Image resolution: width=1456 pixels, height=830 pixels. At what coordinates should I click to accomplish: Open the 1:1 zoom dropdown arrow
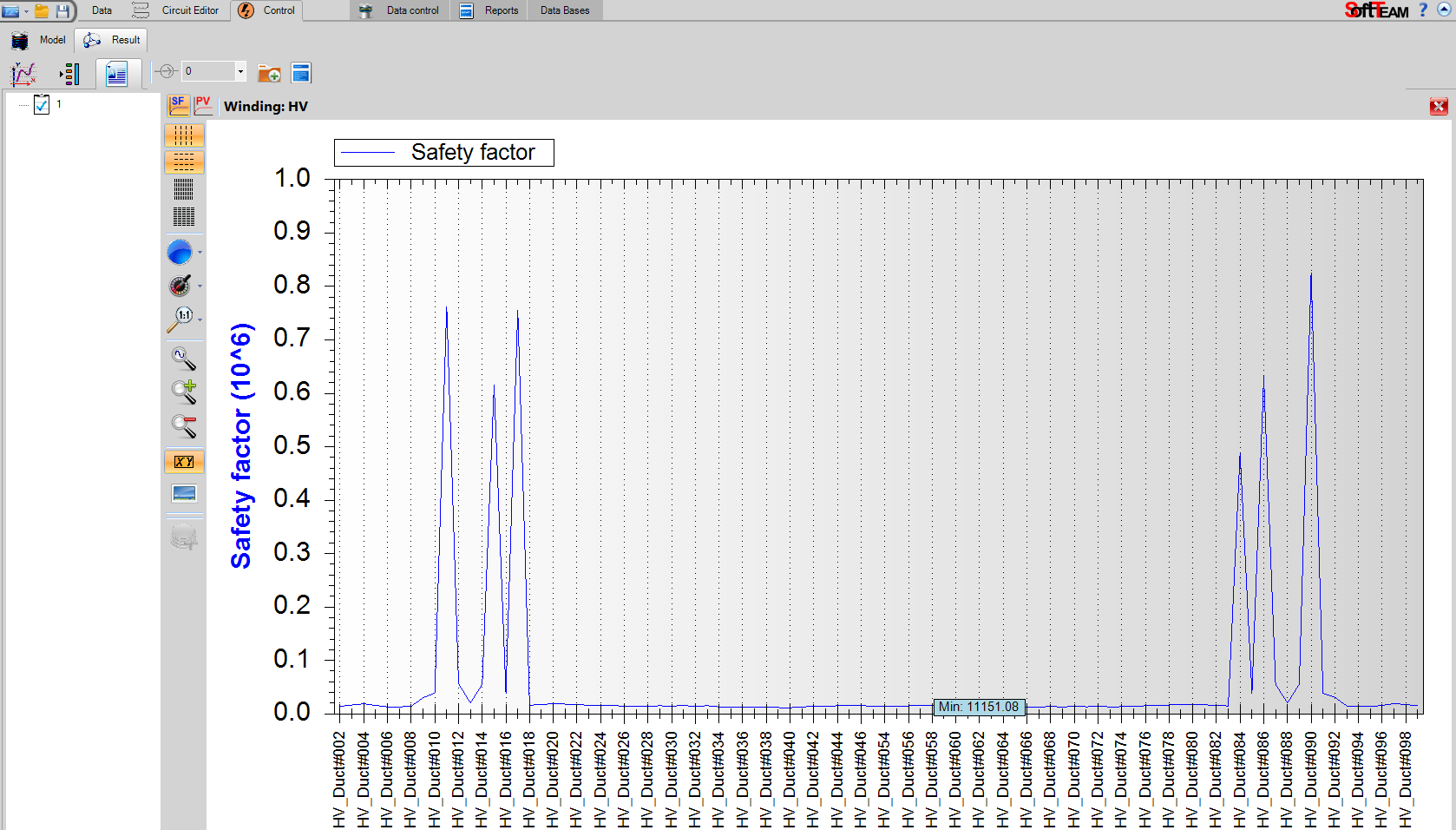click(x=200, y=319)
